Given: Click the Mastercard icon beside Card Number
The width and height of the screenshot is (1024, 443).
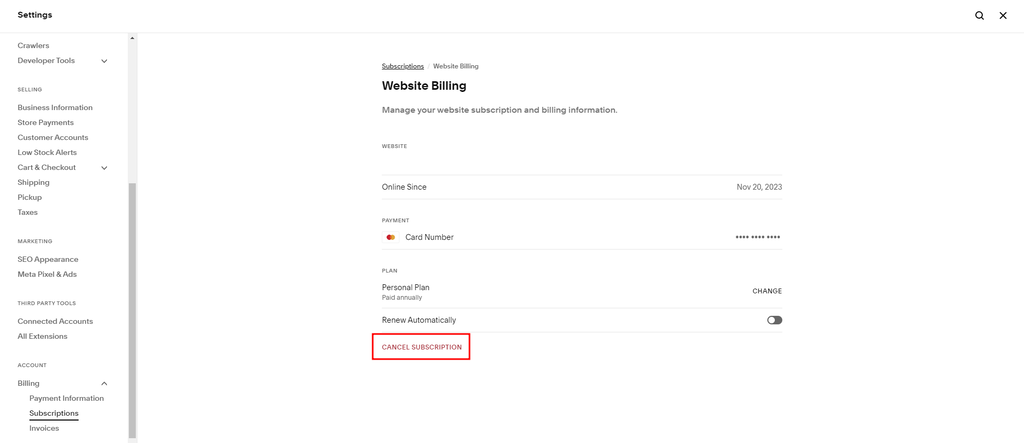Looking at the screenshot, I should (x=390, y=237).
